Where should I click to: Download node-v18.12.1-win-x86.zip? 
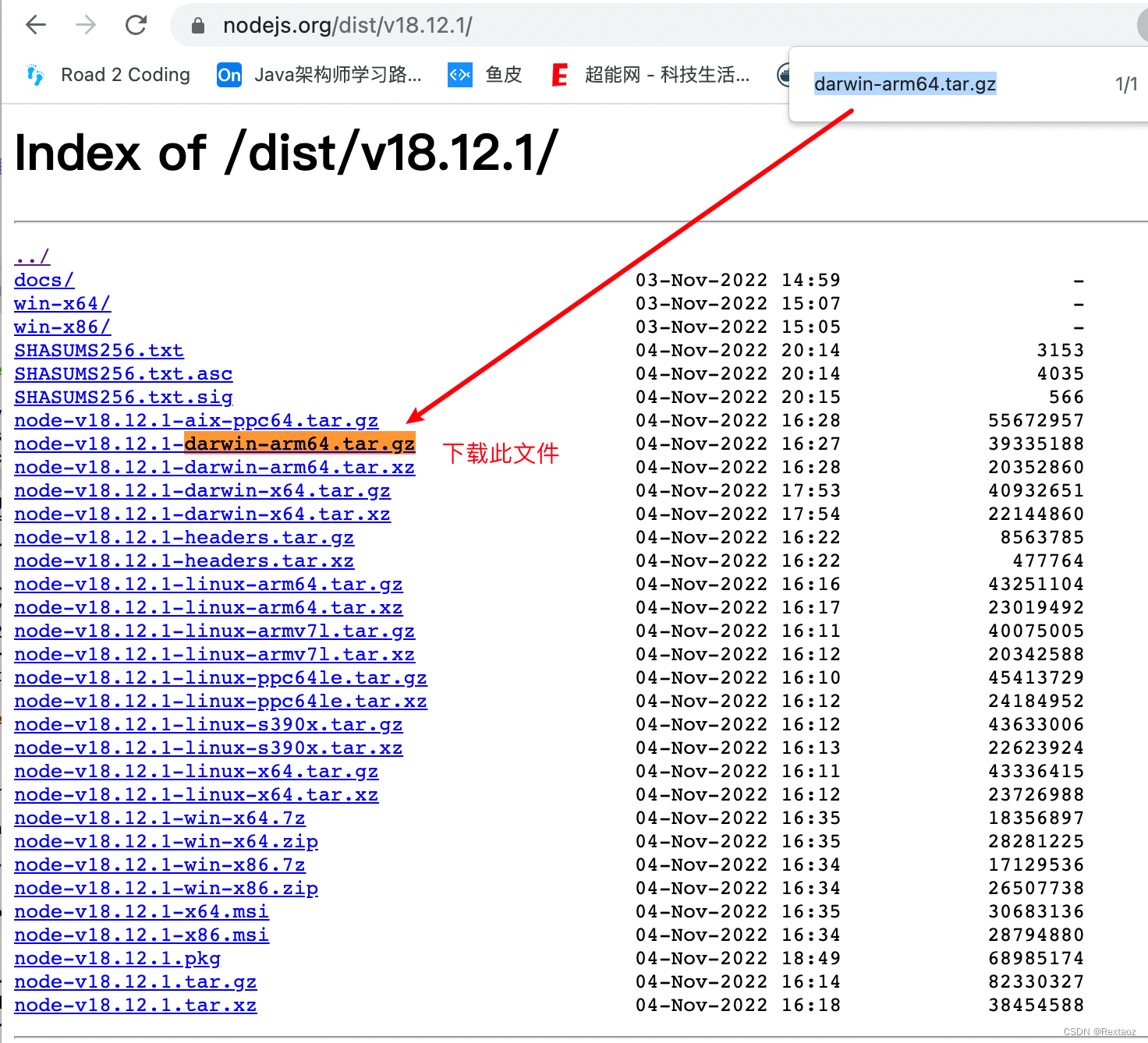click(166, 888)
